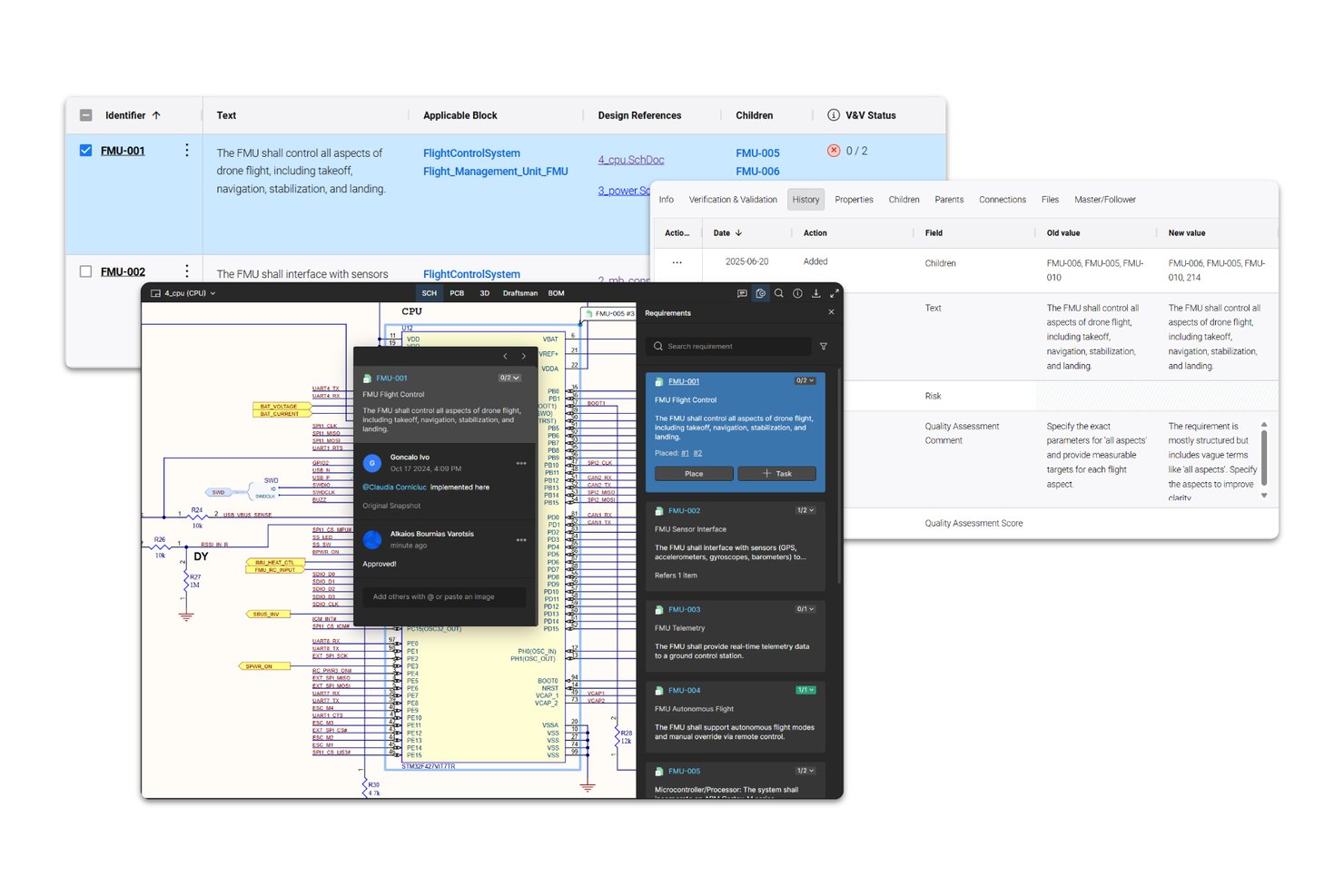Expand 0/2 status dropdown on FMU-001 requirements card
Viewport: 1344px width, 896px height.
[x=805, y=380]
